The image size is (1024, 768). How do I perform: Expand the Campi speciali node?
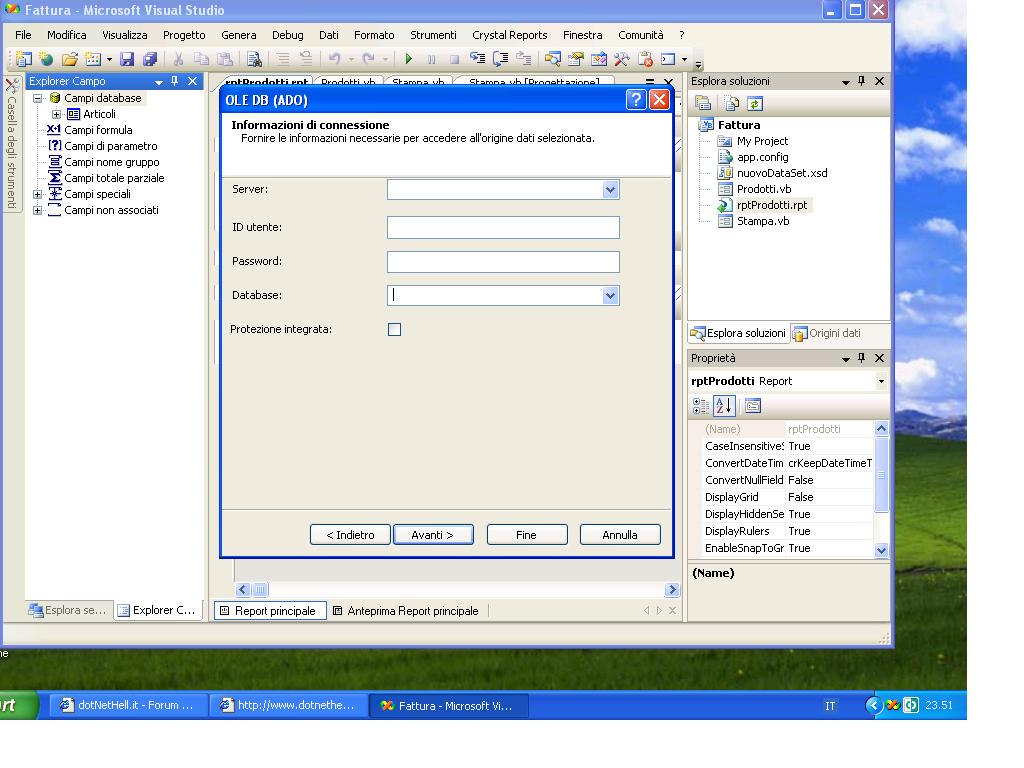pyautogui.click(x=38, y=195)
